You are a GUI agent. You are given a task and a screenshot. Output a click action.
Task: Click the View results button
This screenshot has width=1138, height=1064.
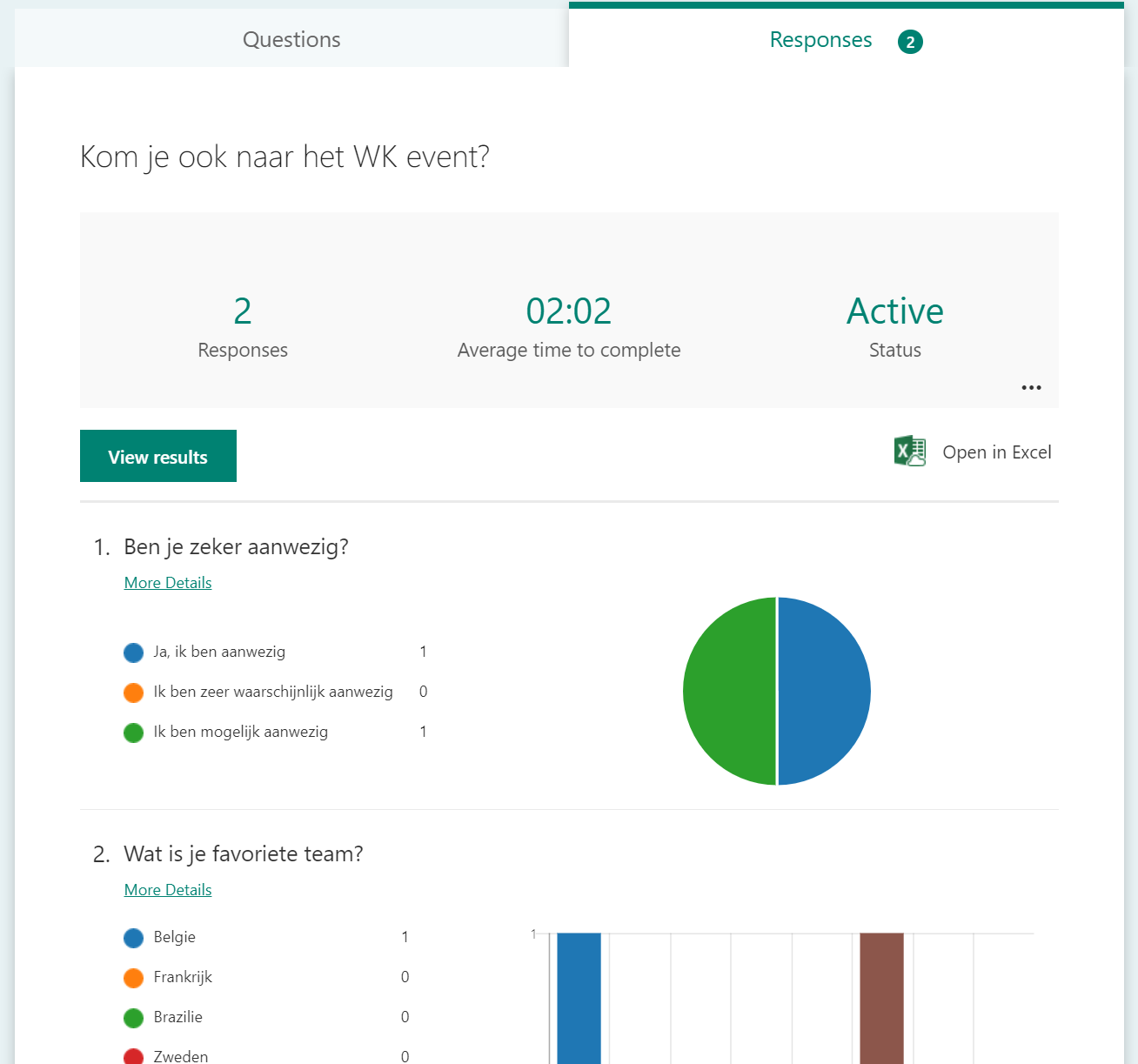[158, 456]
